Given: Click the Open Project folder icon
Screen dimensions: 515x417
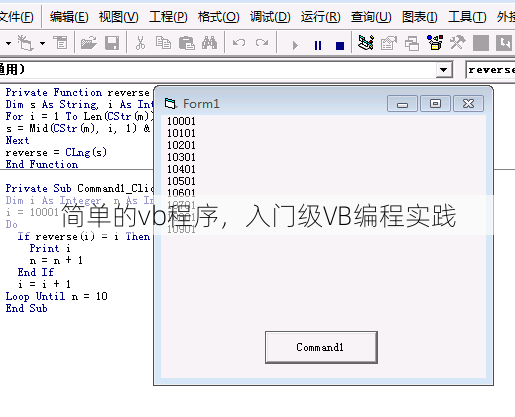Looking at the screenshot, I should [x=89, y=43].
